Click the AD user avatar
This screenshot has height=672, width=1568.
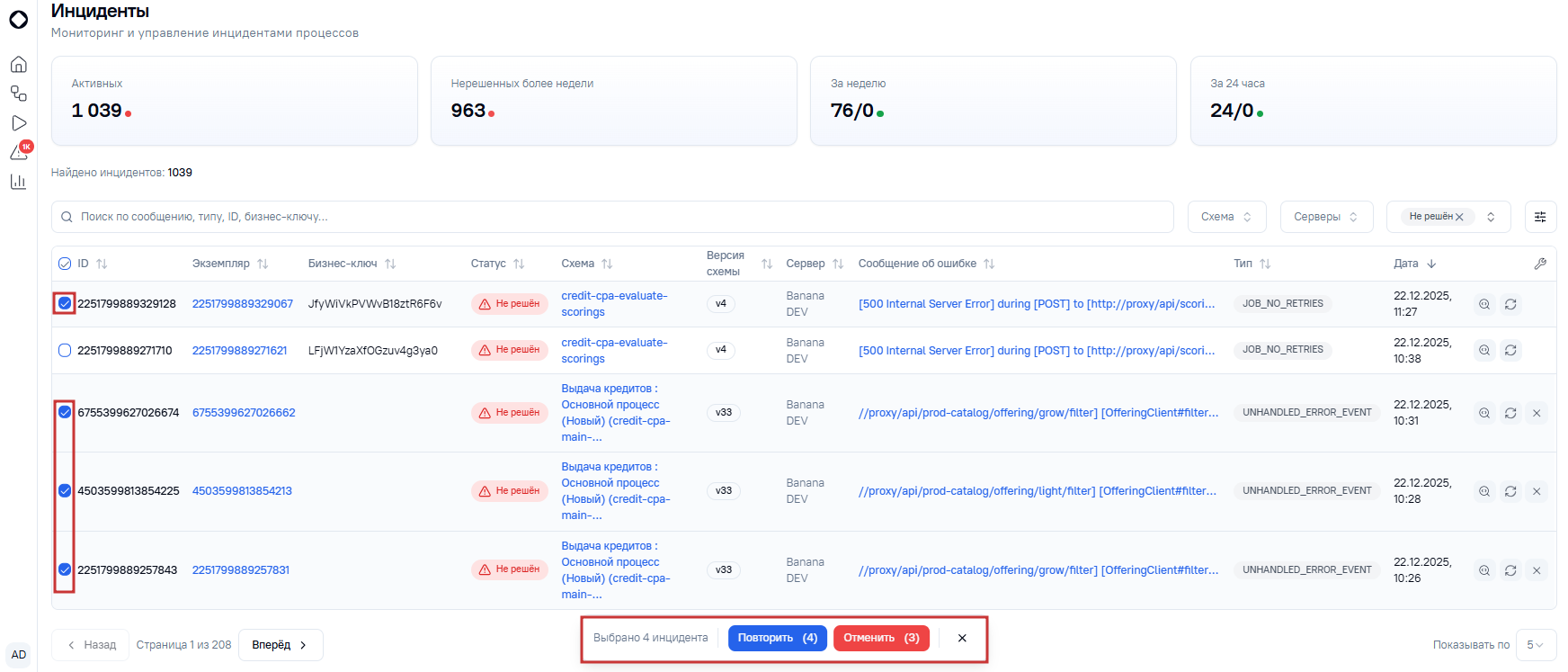click(18, 655)
